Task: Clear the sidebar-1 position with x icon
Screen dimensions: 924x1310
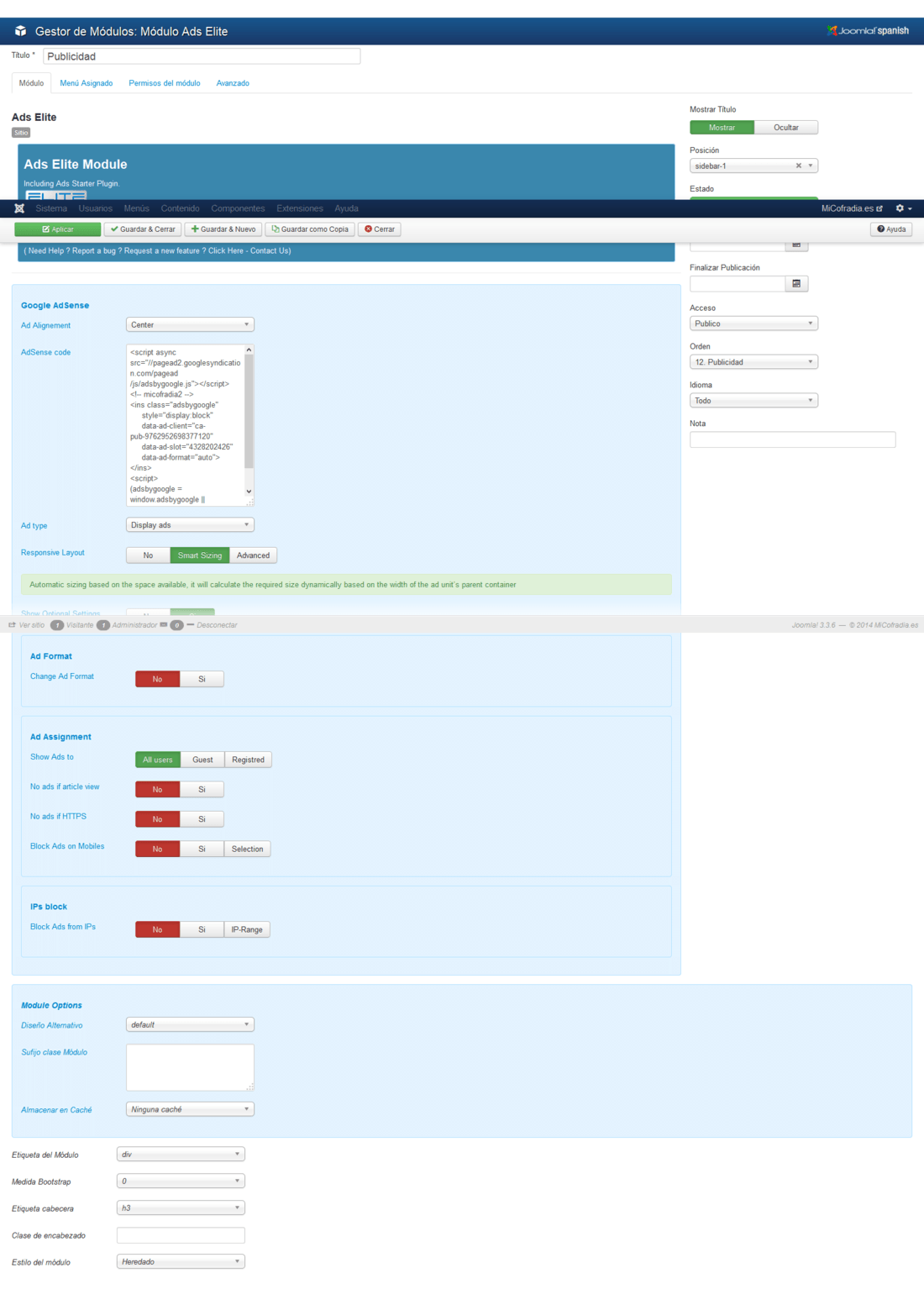Action: click(798, 166)
